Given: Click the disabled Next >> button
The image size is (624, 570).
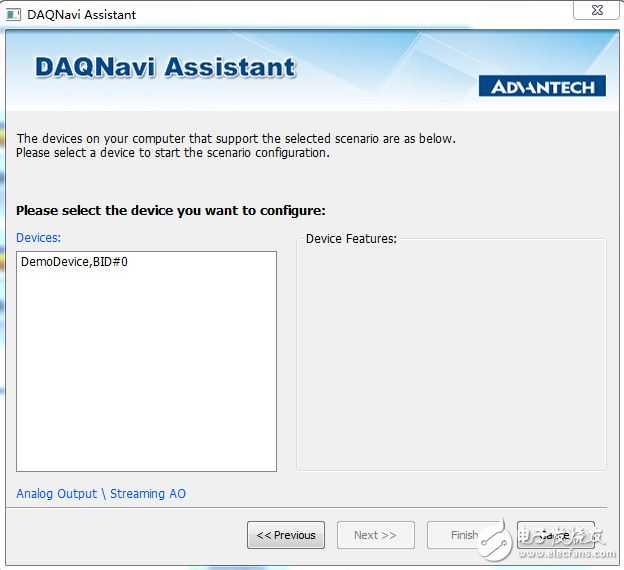Looking at the screenshot, I should tap(375, 535).
